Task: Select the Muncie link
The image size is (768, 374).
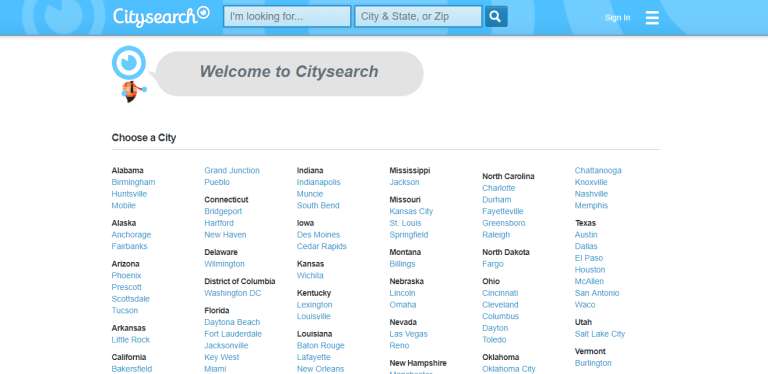Action: (310, 194)
